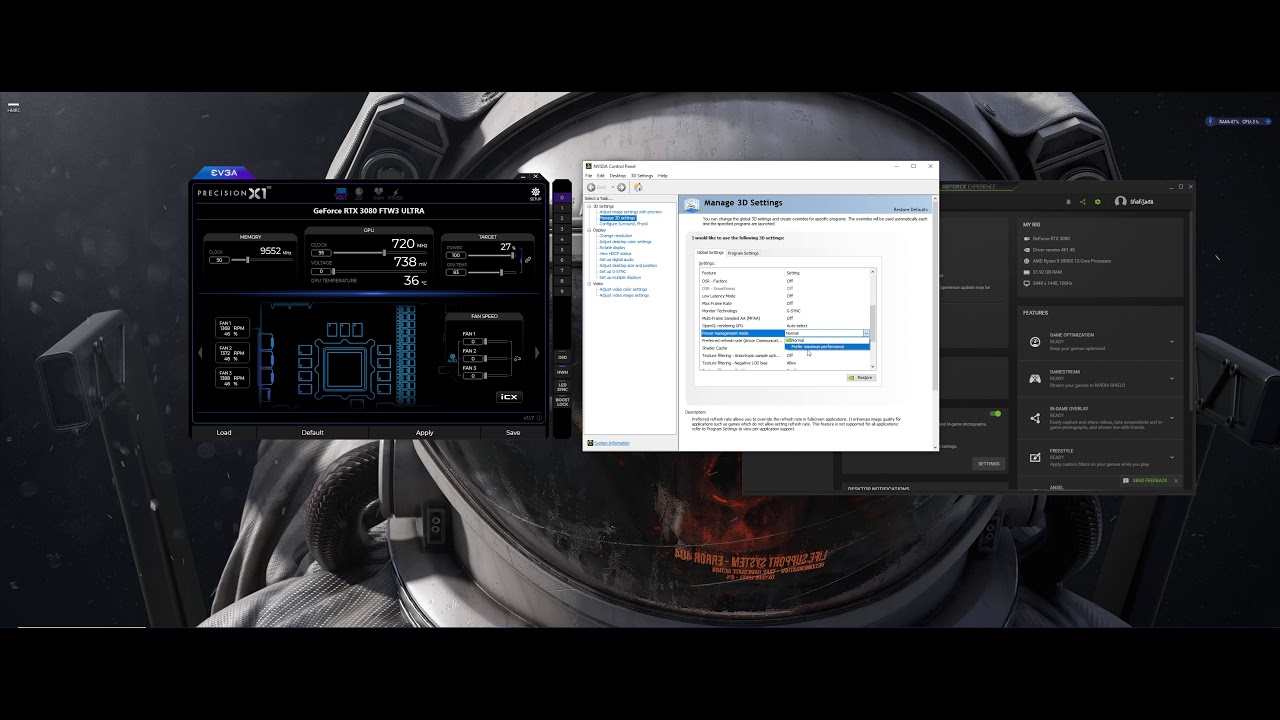This screenshot has width=1280, height=720.
Task: Toggle the OSD button in Precision X1
Action: (x=562, y=357)
